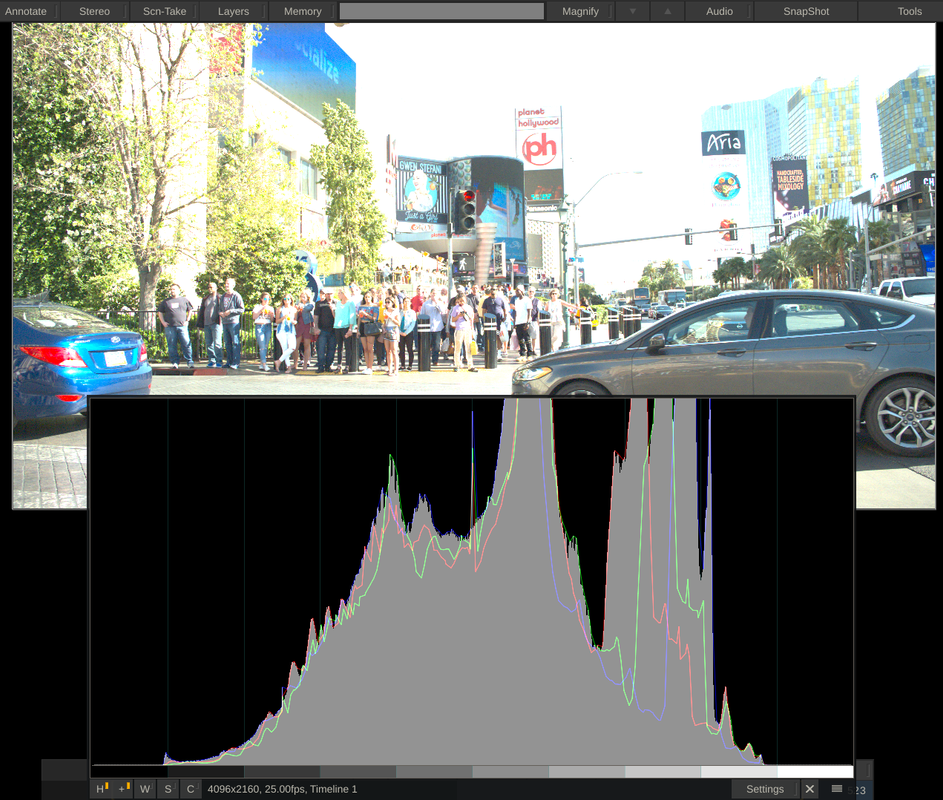Click the grey field in the top toolbar
The image size is (943, 800).
click(x=442, y=11)
